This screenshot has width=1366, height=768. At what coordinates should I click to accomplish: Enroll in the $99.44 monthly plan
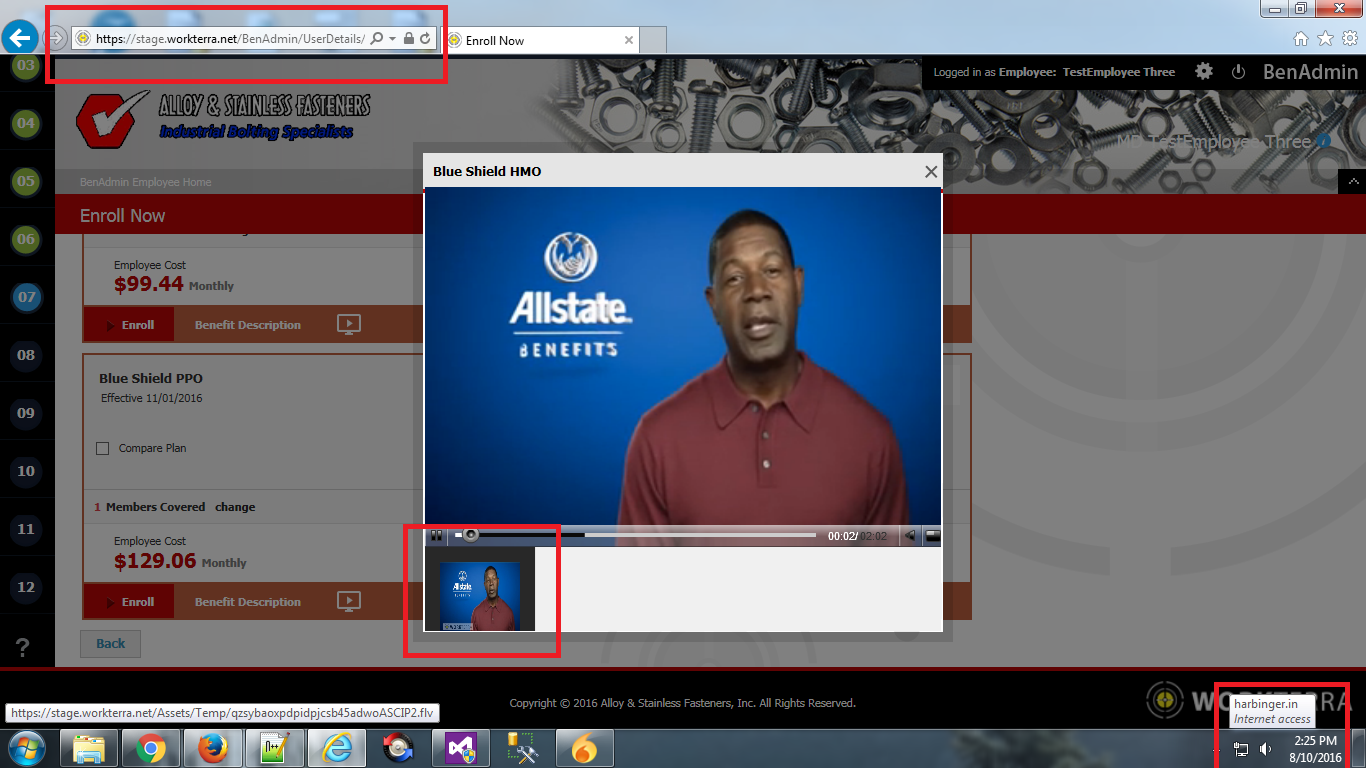(x=130, y=325)
